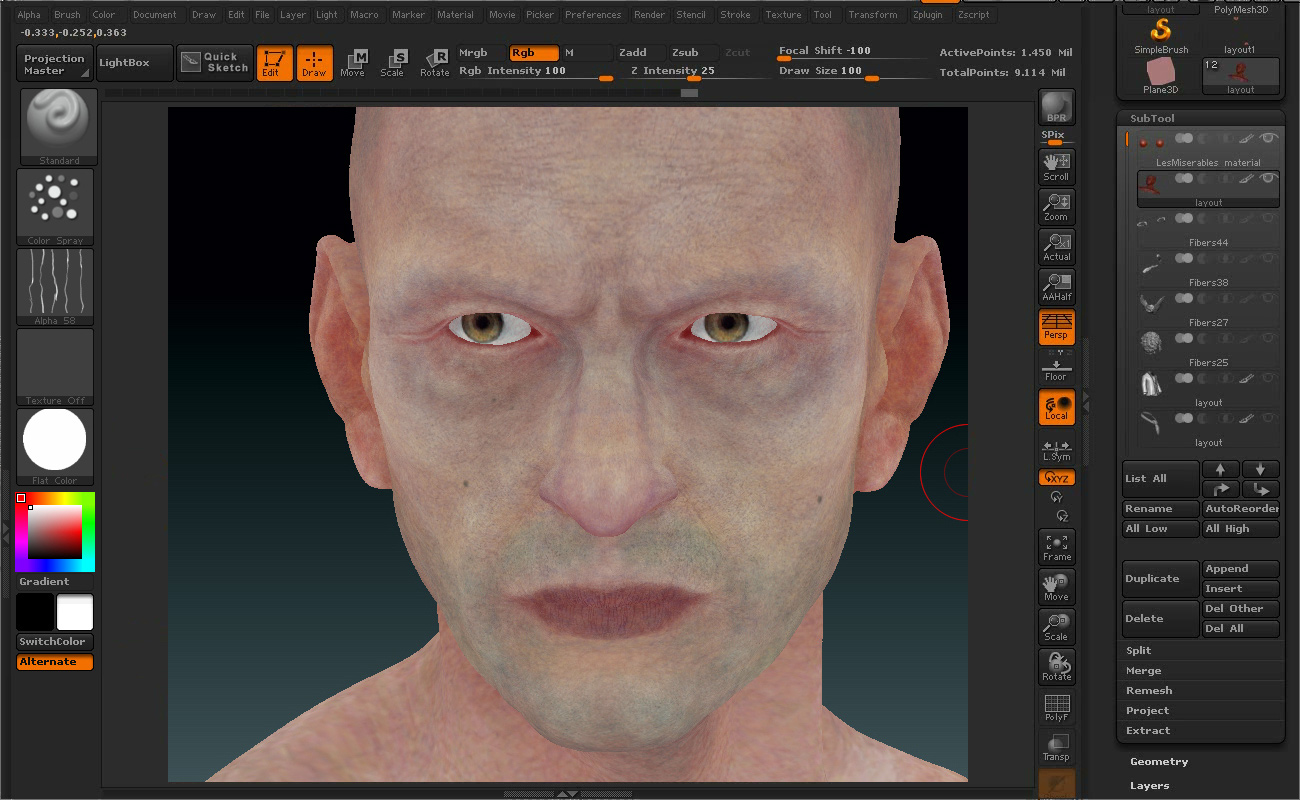Screen dimensions: 1300x800
Task: Click the Frame mesh icon
Action: click(1057, 547)
